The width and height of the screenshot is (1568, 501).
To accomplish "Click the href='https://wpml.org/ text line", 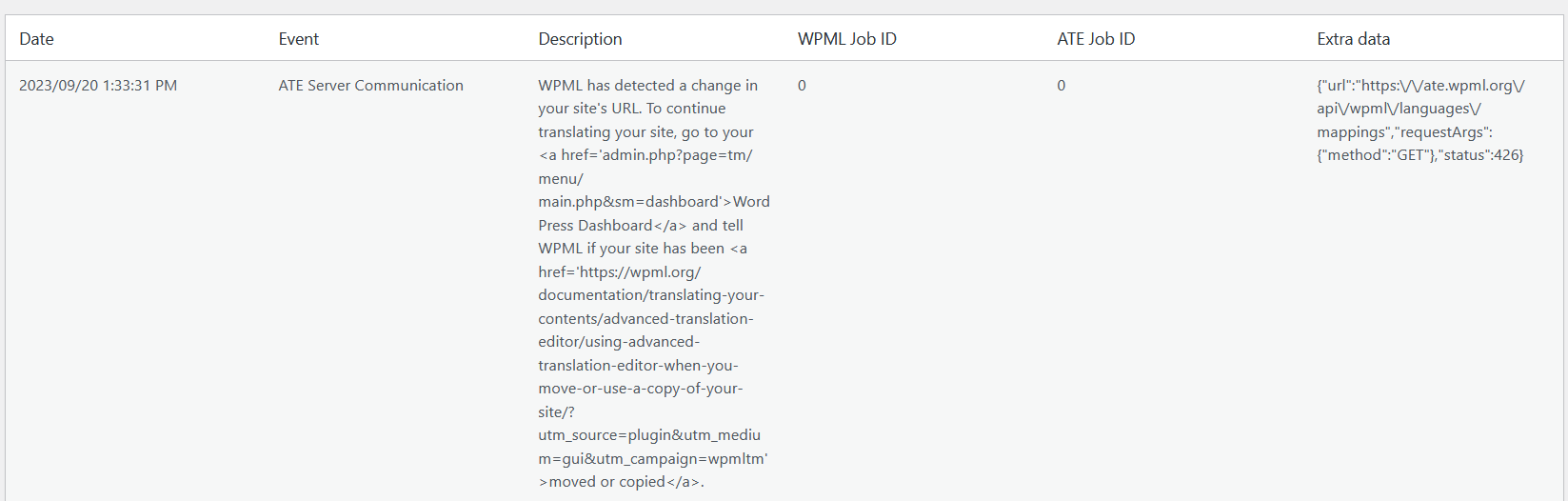I will pyautogui.click(x=619, y=272).
